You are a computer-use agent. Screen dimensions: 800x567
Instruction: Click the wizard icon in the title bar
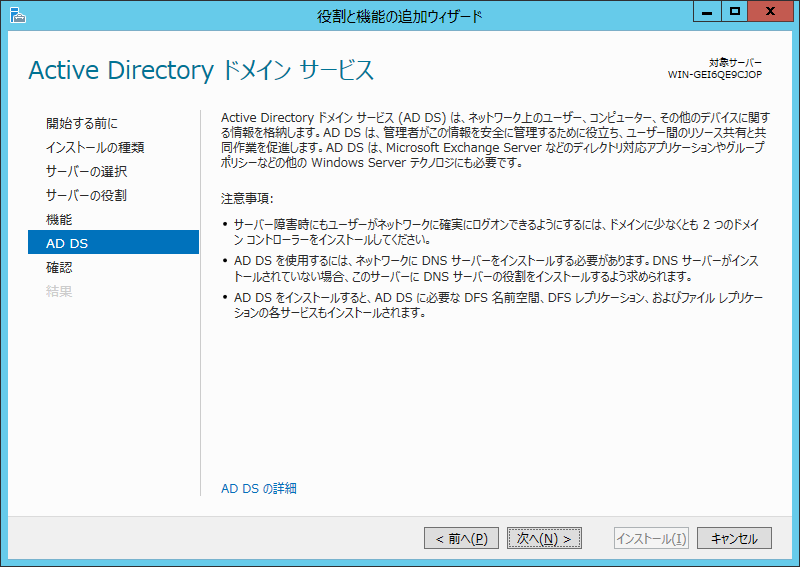(x=16, y=14)
